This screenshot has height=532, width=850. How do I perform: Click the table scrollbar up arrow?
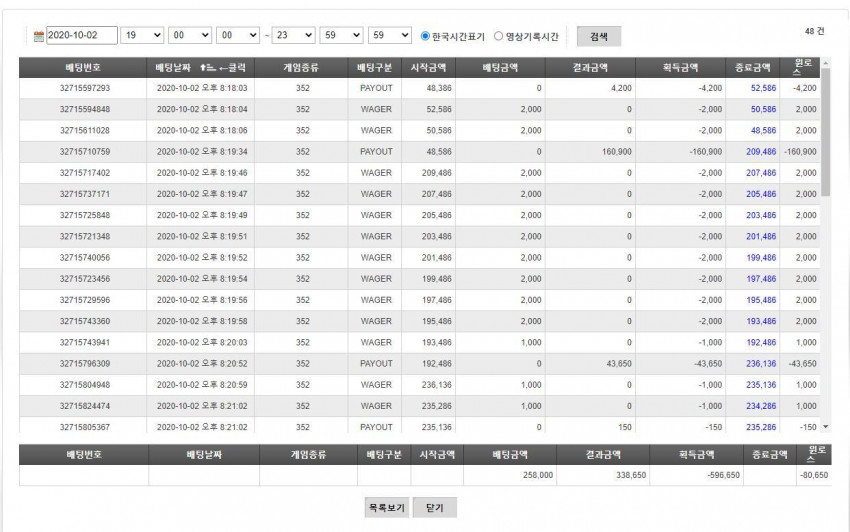[x=826, y=63]
